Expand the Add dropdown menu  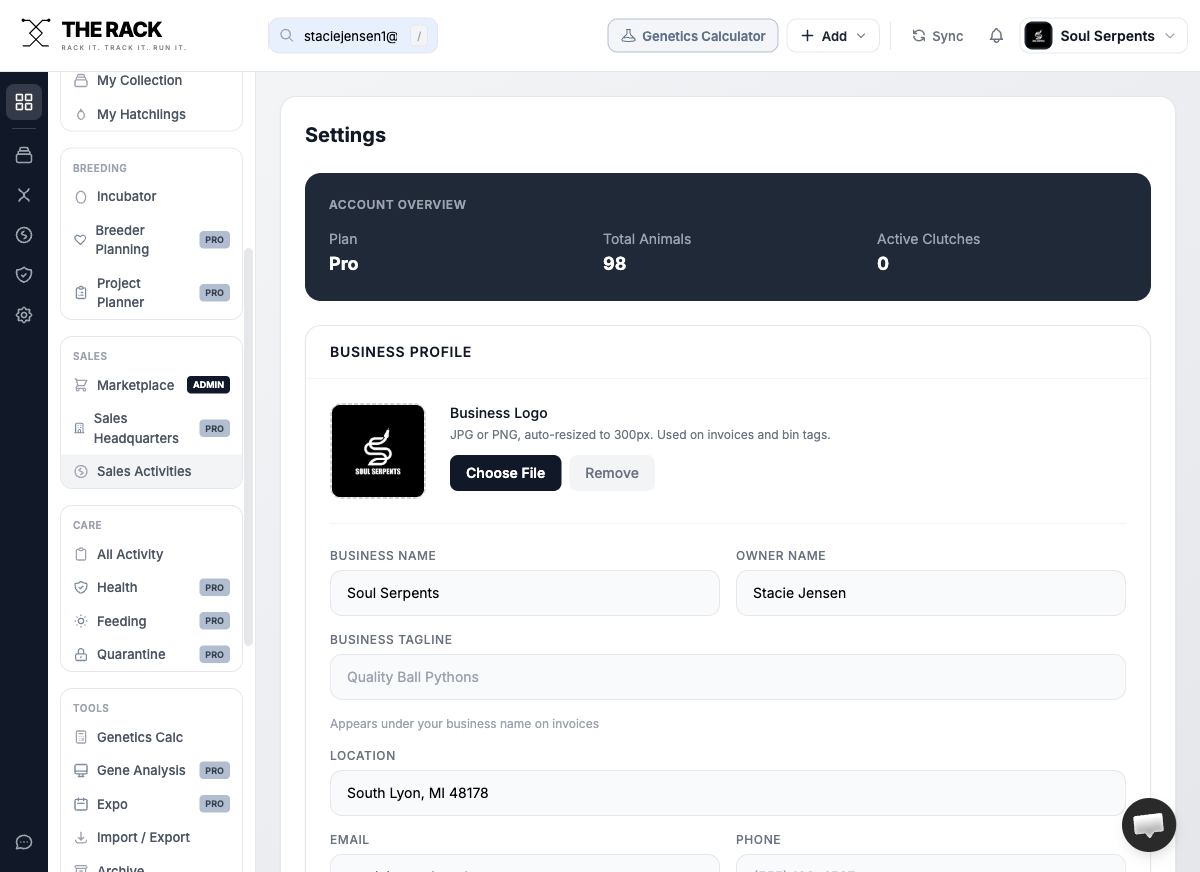point(833,36)
